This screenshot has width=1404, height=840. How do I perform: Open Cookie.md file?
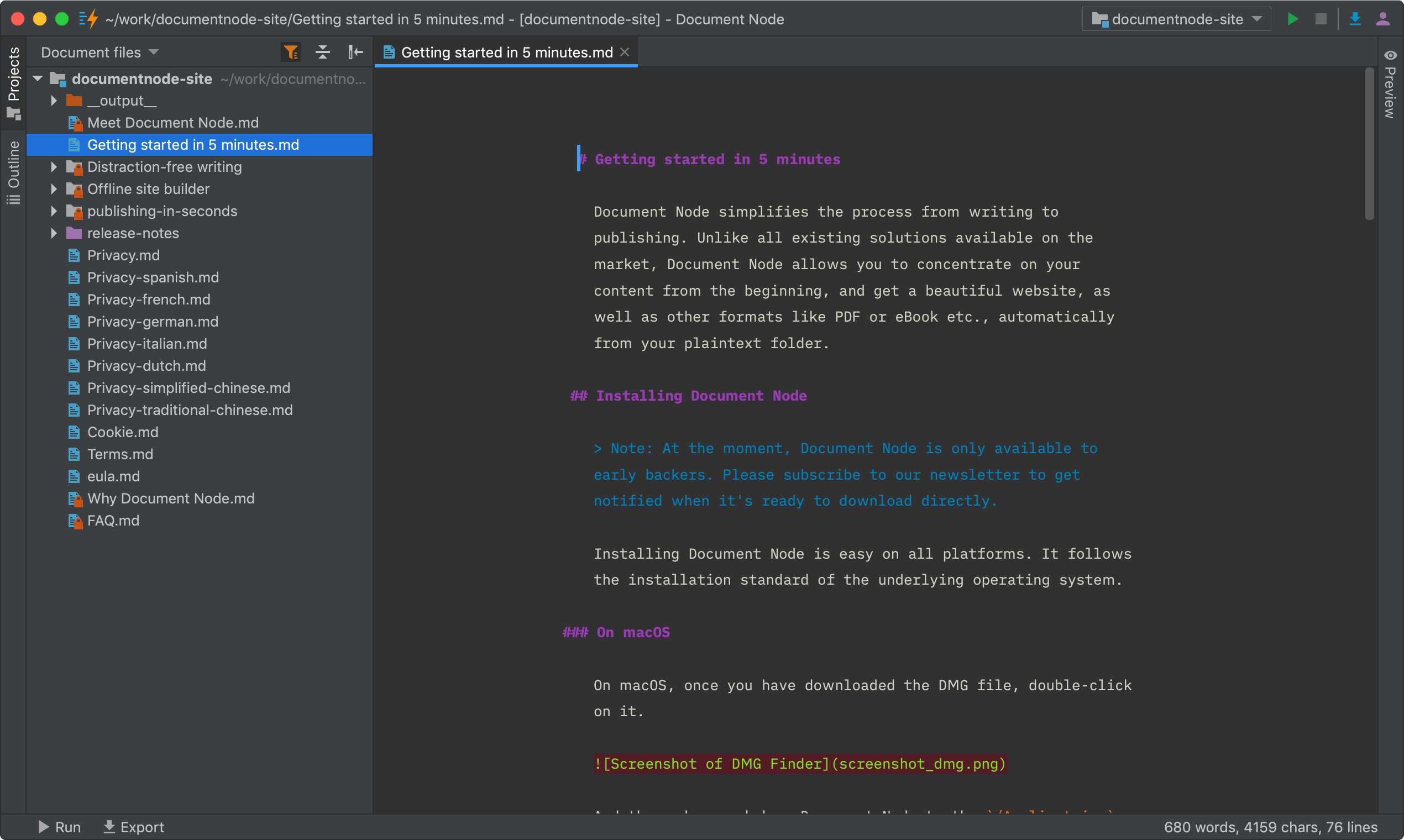click(200, 432)
